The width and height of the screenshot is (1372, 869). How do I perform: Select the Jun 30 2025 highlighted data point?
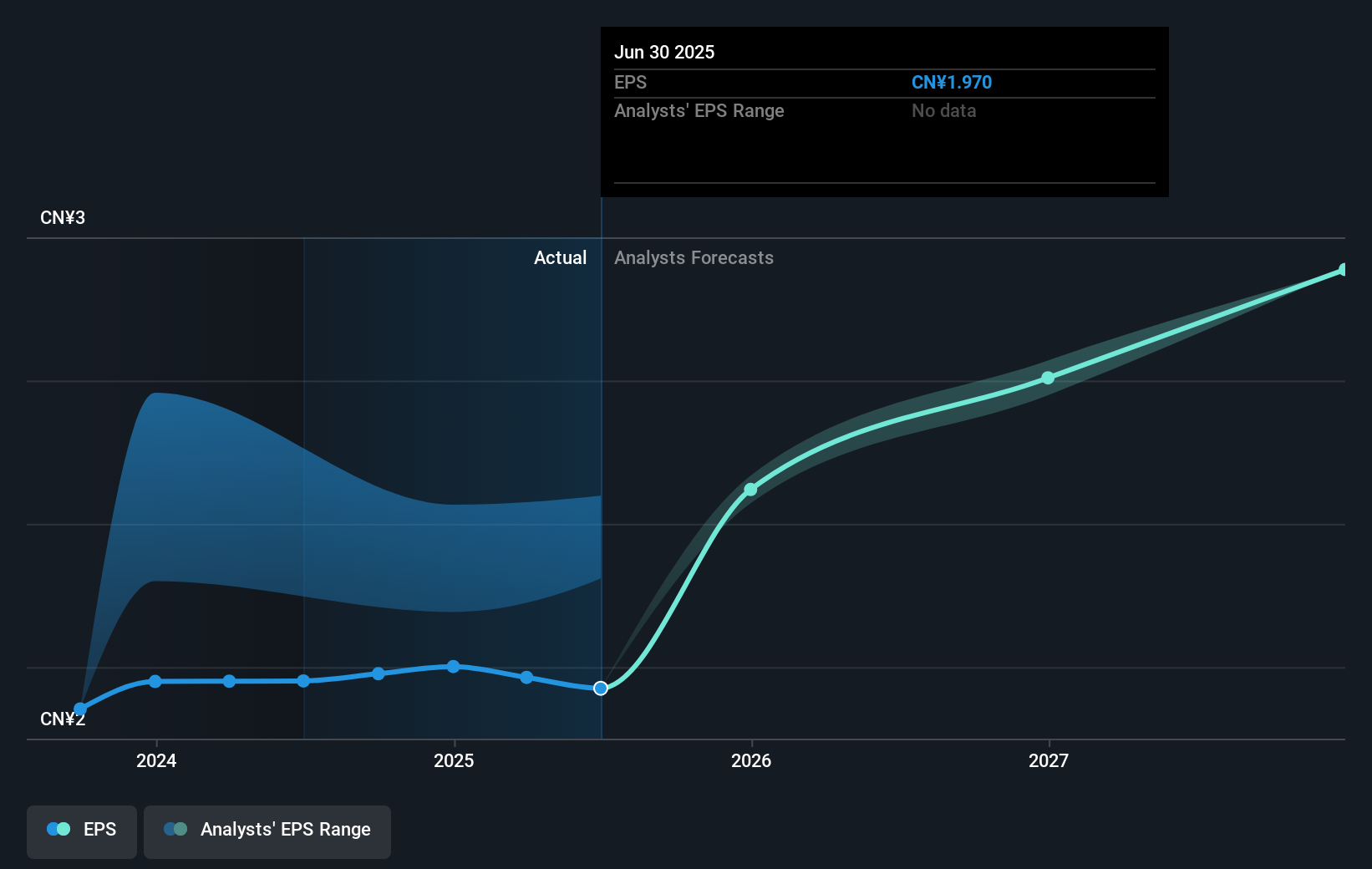pos(601,689)
